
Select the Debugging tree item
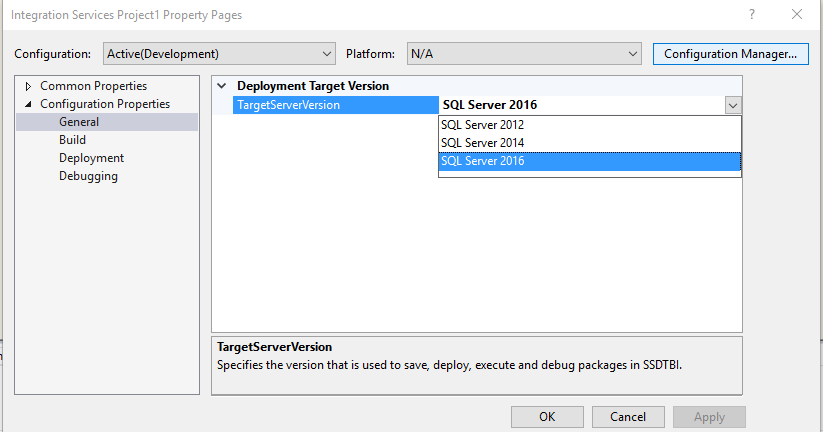(x=88, y=176)
